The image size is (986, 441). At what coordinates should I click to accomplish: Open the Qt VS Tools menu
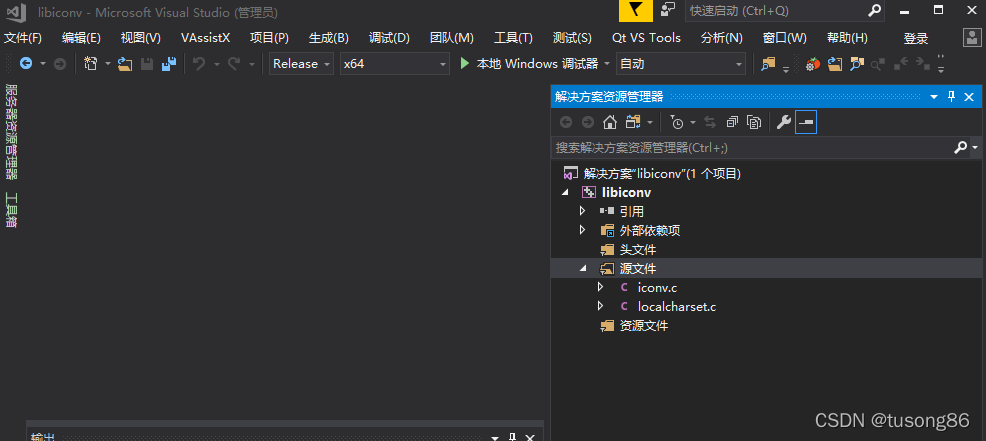[x=646, y=38]
